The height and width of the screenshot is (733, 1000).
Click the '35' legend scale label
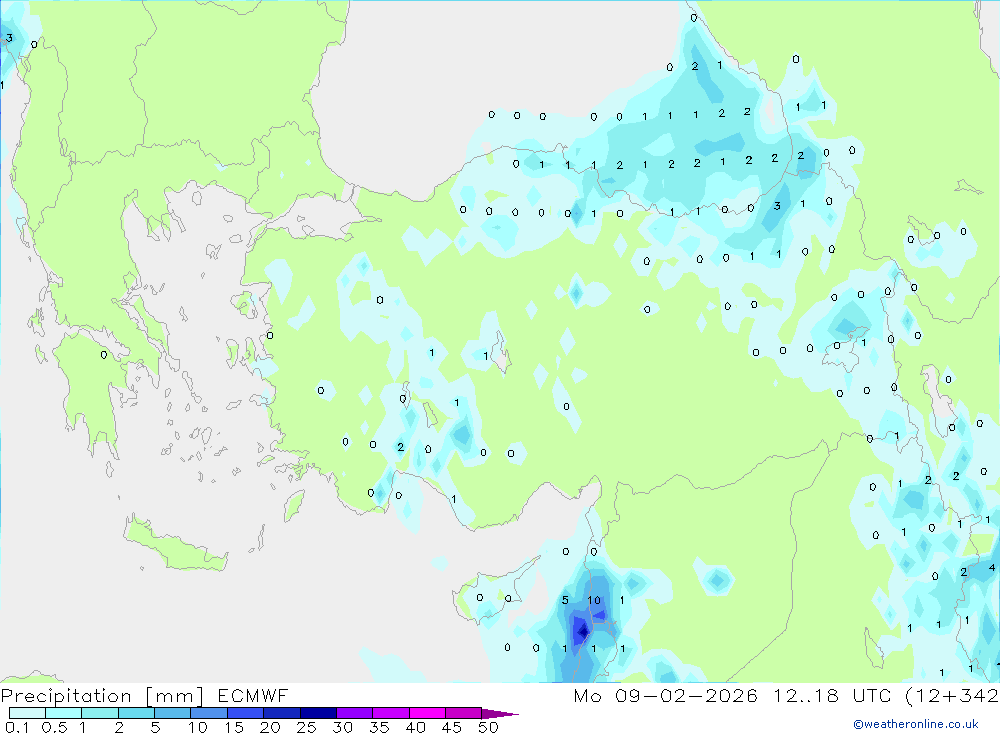click(379, 727)
